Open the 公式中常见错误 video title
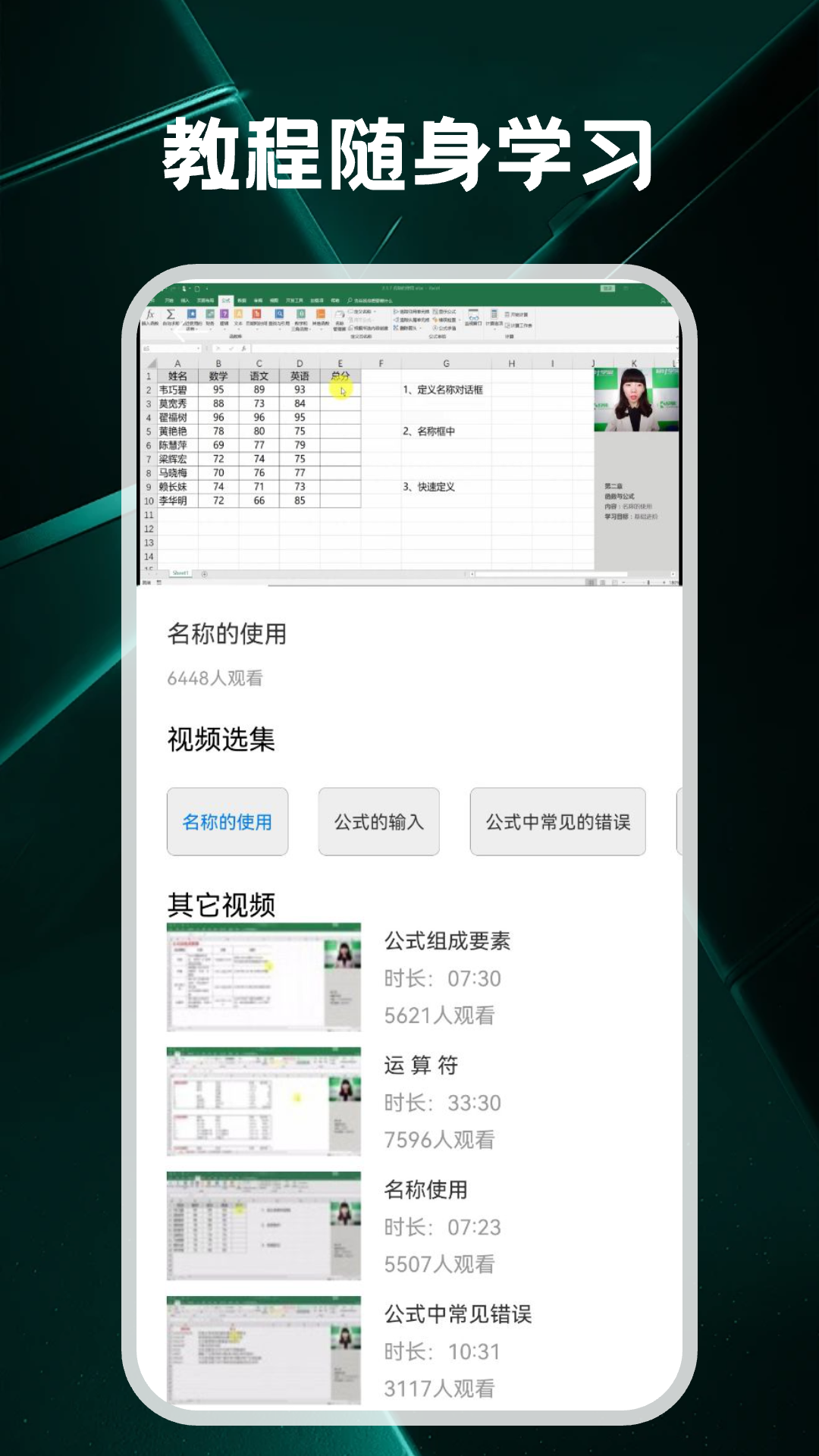819x1456 pixels. click(458, 1314)
